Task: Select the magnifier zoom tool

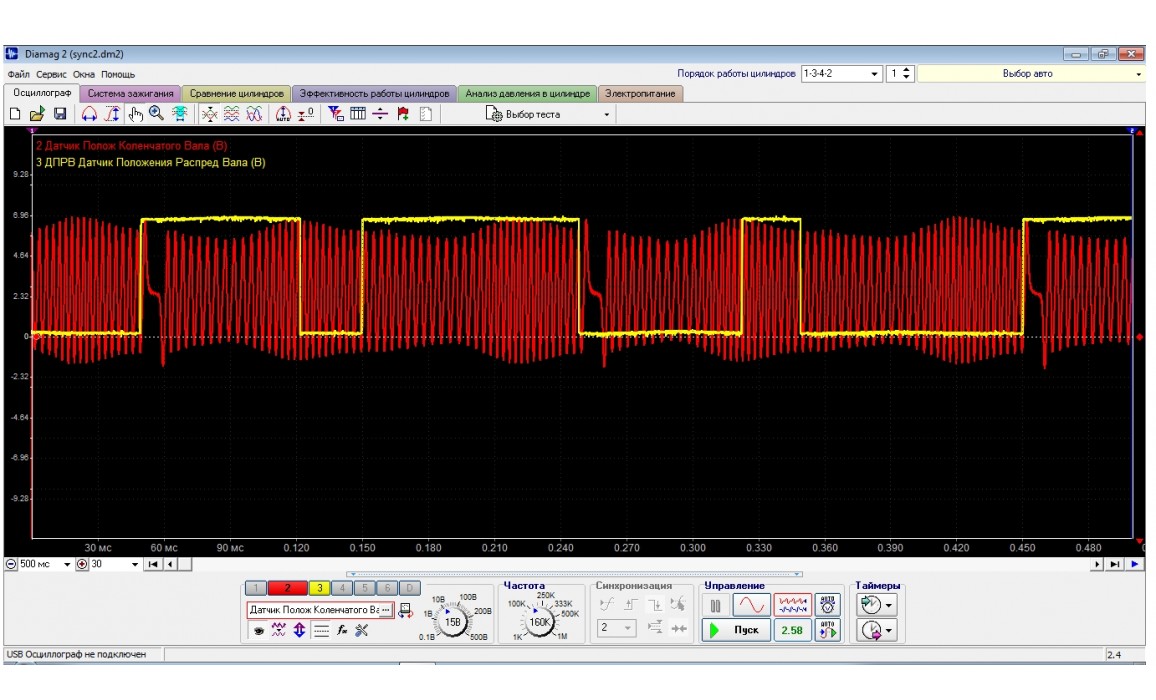Action: tap(156, 114)
